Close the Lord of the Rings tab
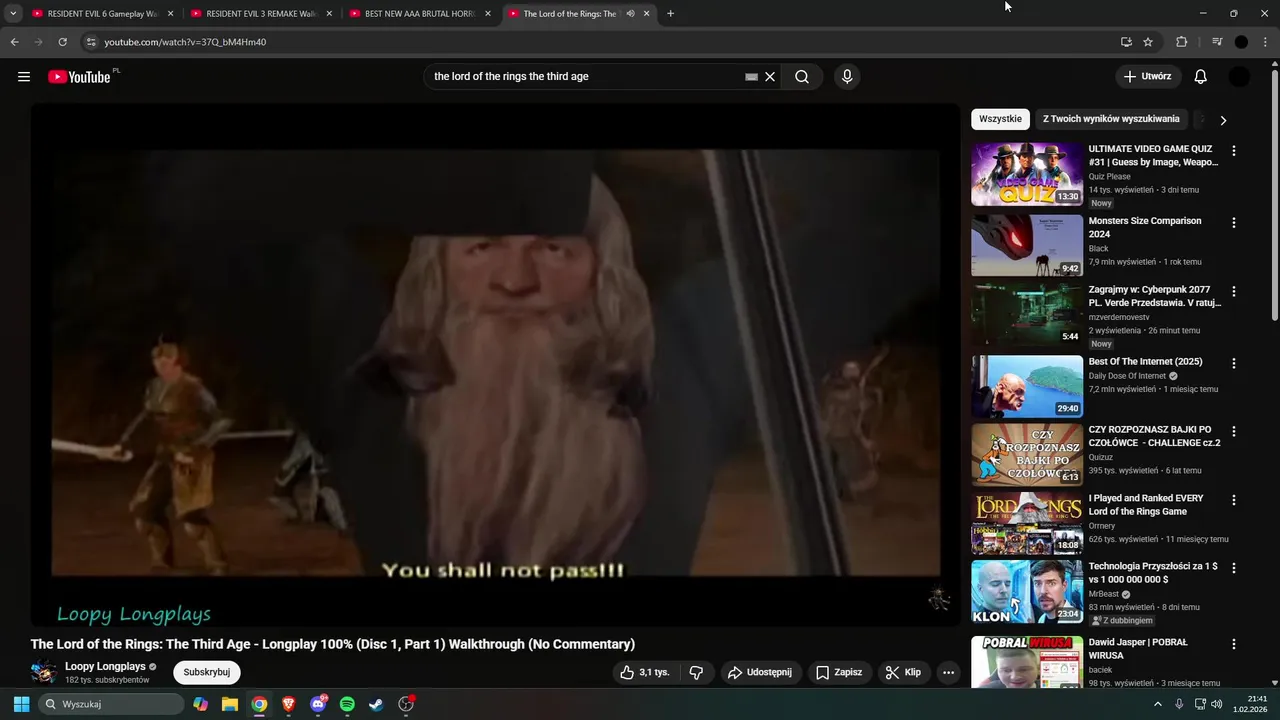 click(646, 14)
